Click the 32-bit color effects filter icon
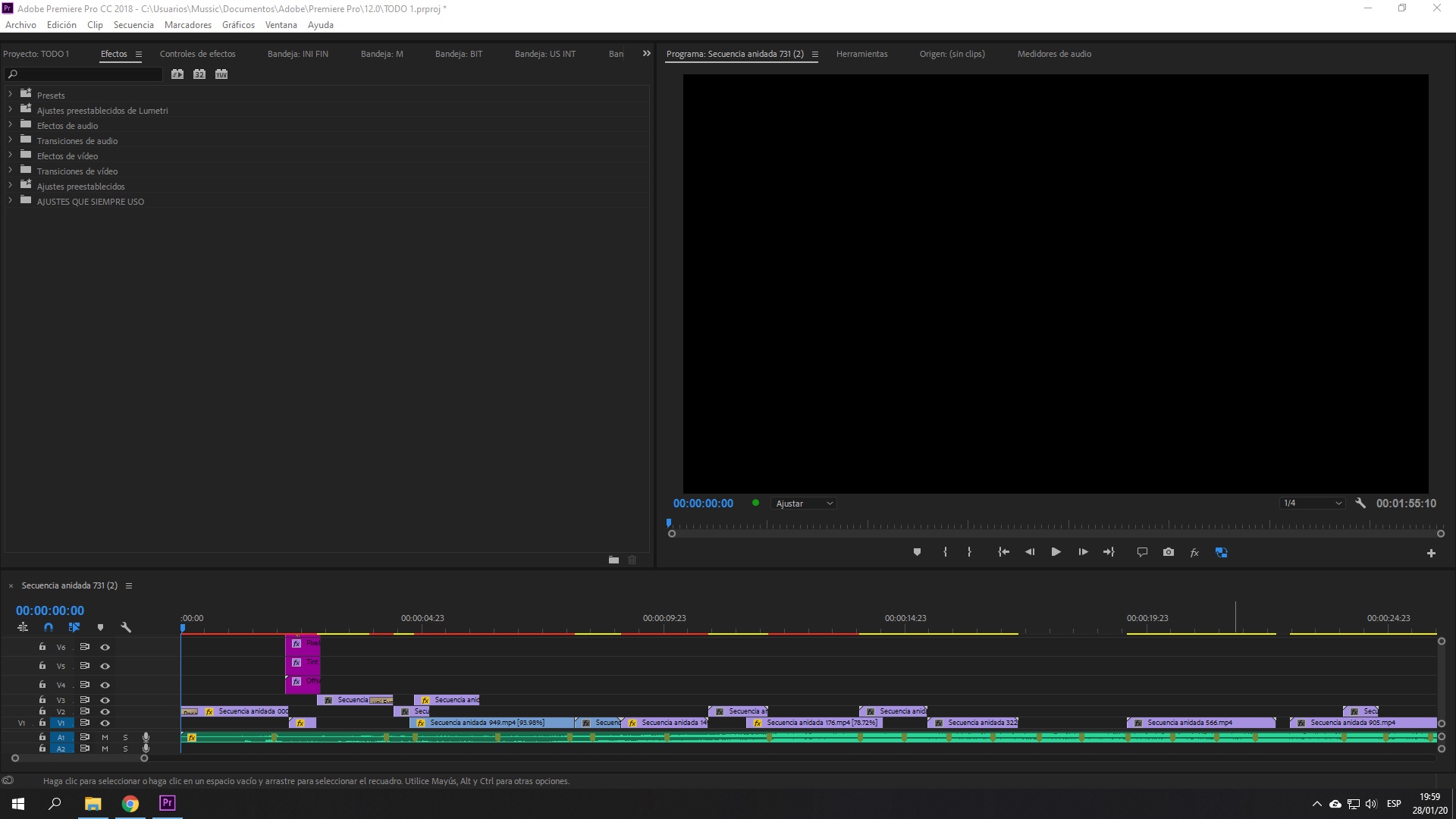1456x819 pixels. click(x=199, y=74)
